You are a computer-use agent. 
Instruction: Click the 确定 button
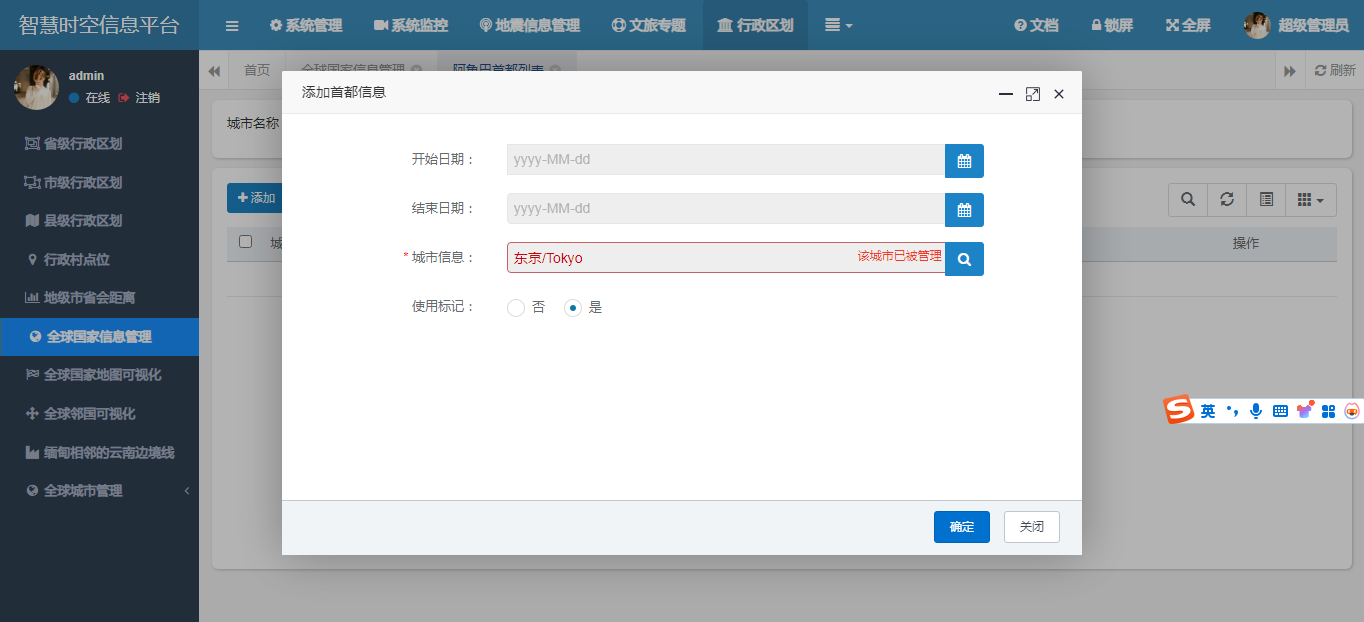point(962,527)
